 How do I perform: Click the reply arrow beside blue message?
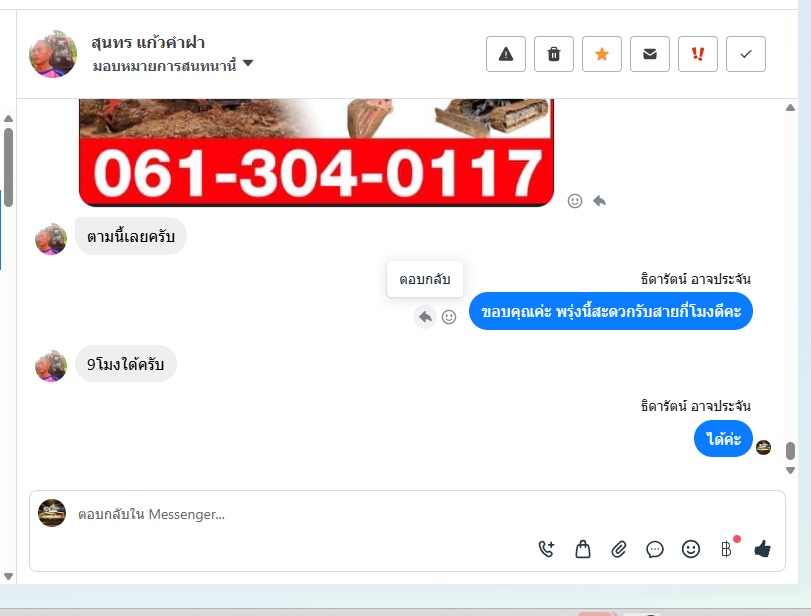(425, 317)
